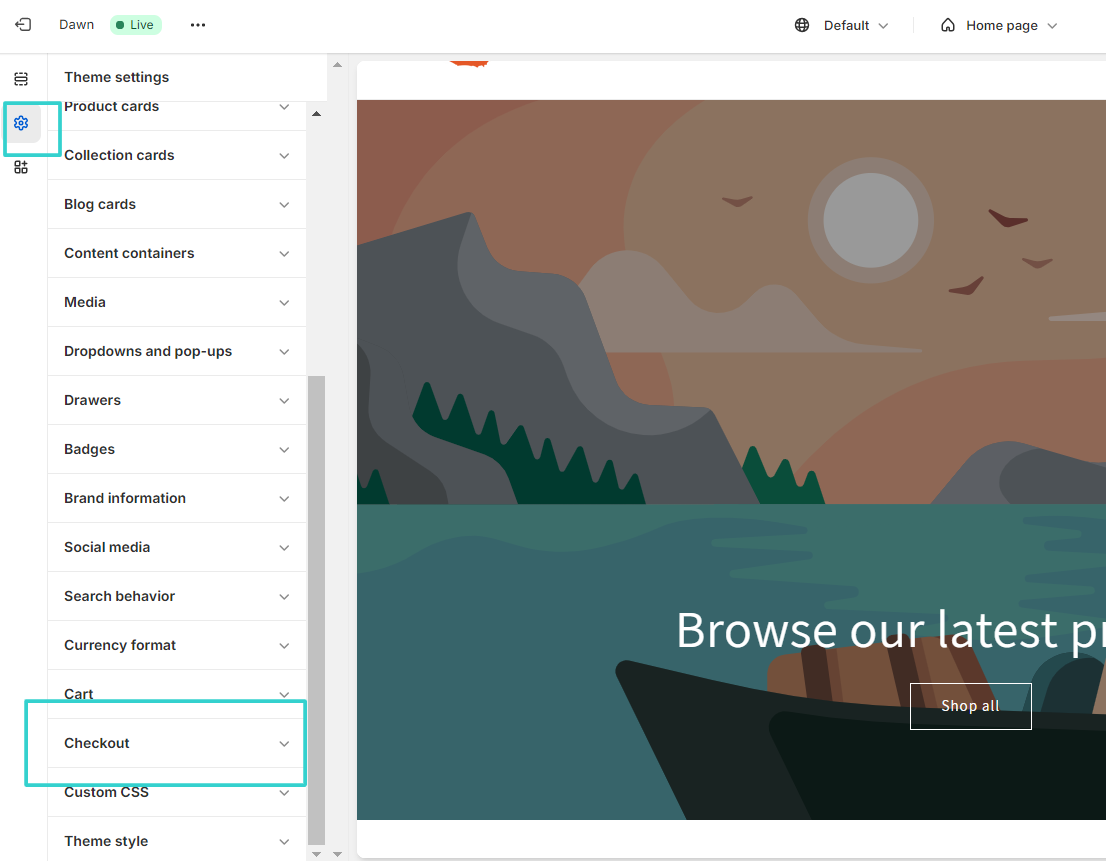Open the Sections panel in the sidebar
The width and height of the screenshot is (1106, 861).
[21, 78]
